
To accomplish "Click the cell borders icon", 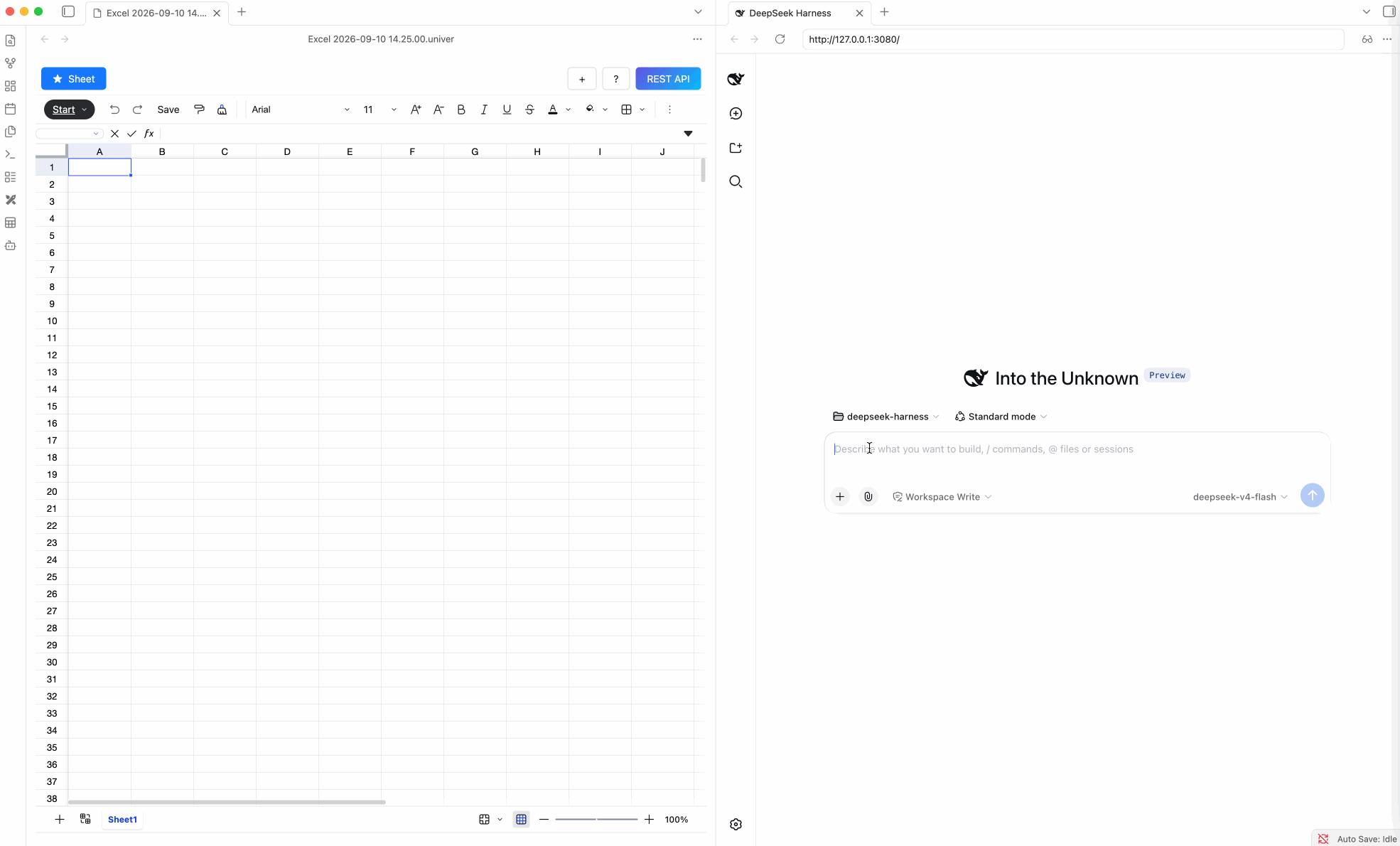I will 626,109.
